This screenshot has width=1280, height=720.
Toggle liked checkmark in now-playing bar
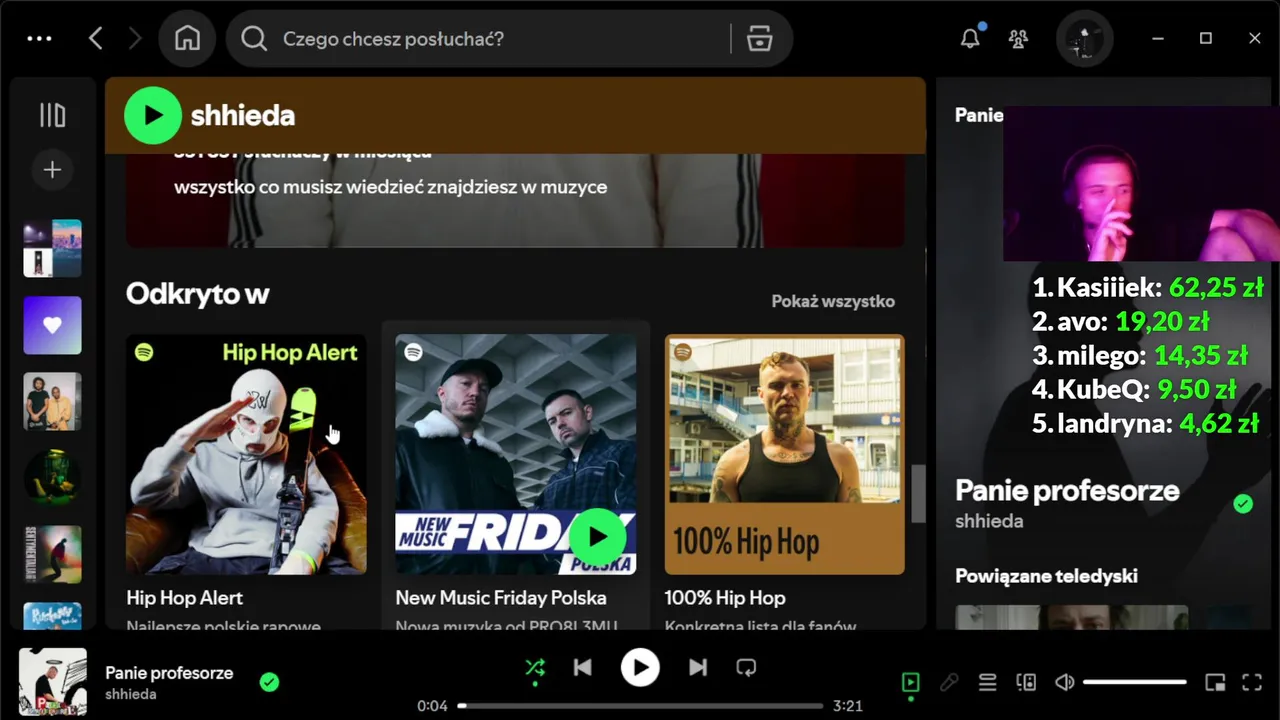click(269, 682)
